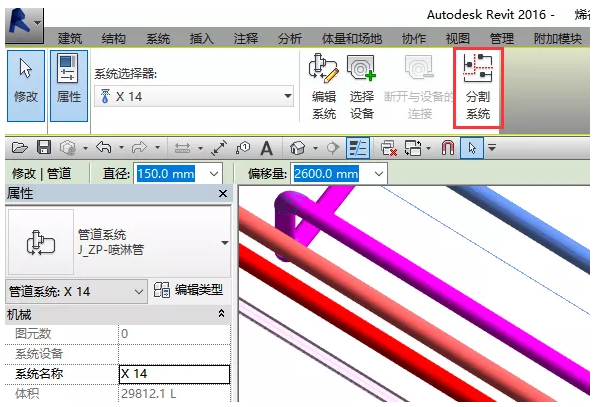The width and height of the screenshot is (596, 407).
Task: Click the 偏移量 2600.0 mm input field
Action: pos(326,174)
